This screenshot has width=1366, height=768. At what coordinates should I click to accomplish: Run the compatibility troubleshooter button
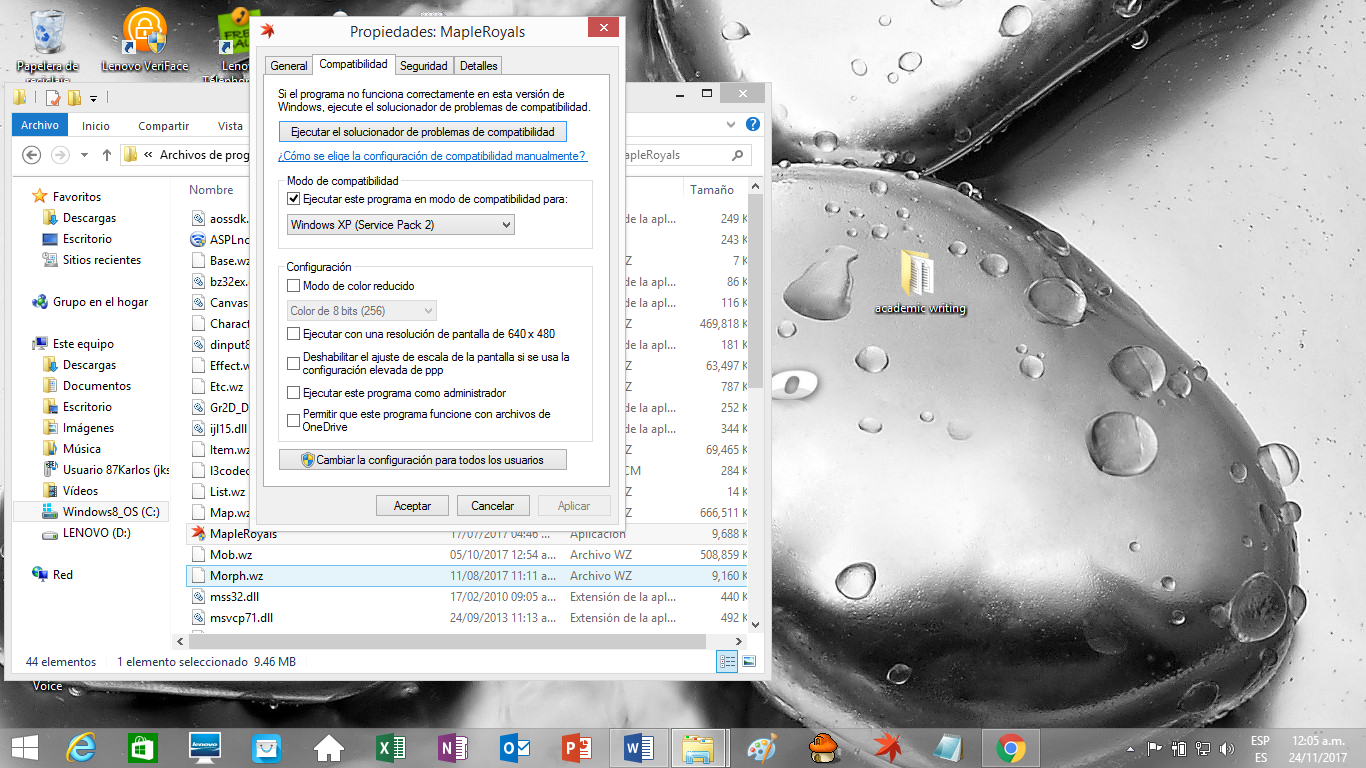click(x=422, y=132)
